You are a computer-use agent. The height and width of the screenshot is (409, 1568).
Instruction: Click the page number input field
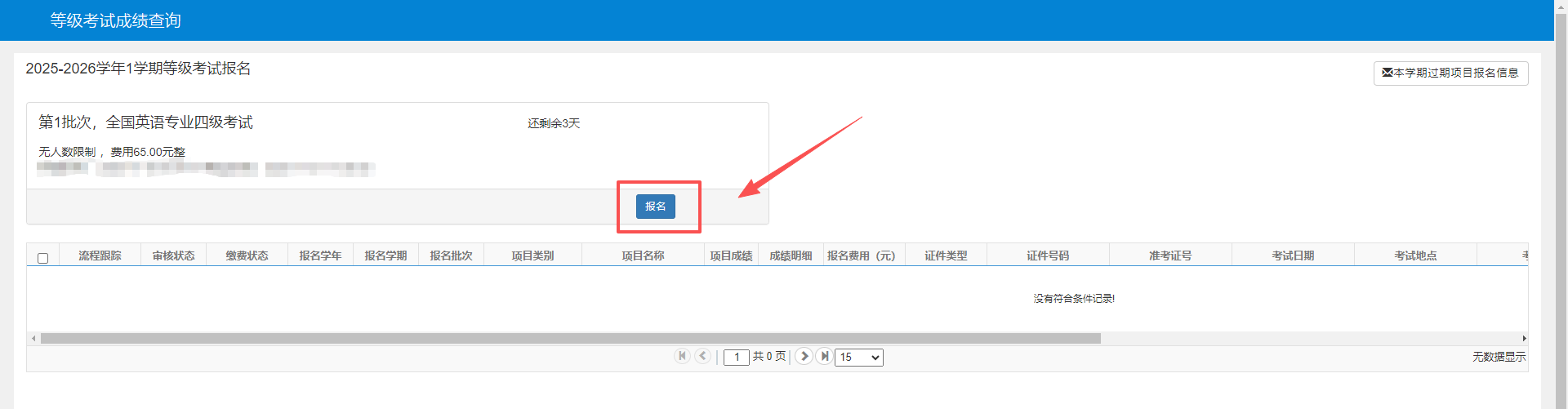pos(736,357)
